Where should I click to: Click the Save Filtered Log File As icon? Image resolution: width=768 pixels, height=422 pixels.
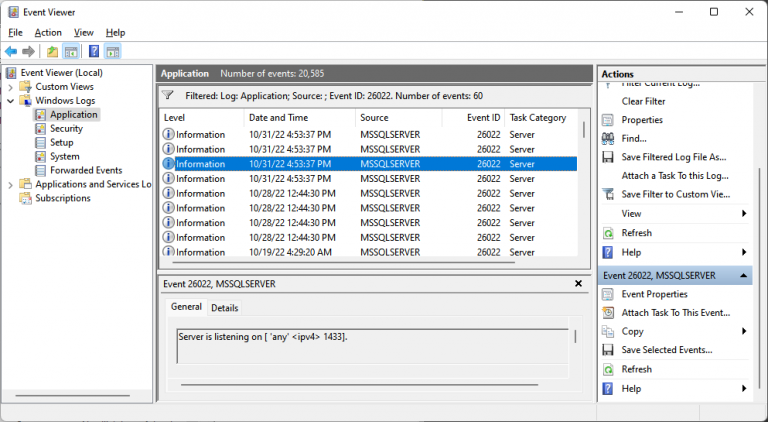(608, 157)
